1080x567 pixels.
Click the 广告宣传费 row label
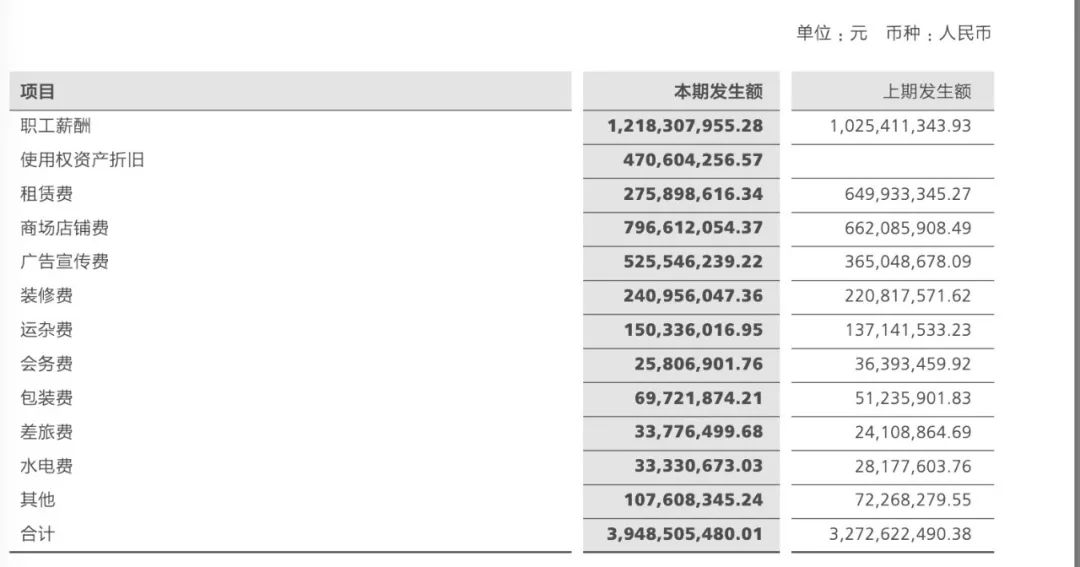(x=64, y=262)
